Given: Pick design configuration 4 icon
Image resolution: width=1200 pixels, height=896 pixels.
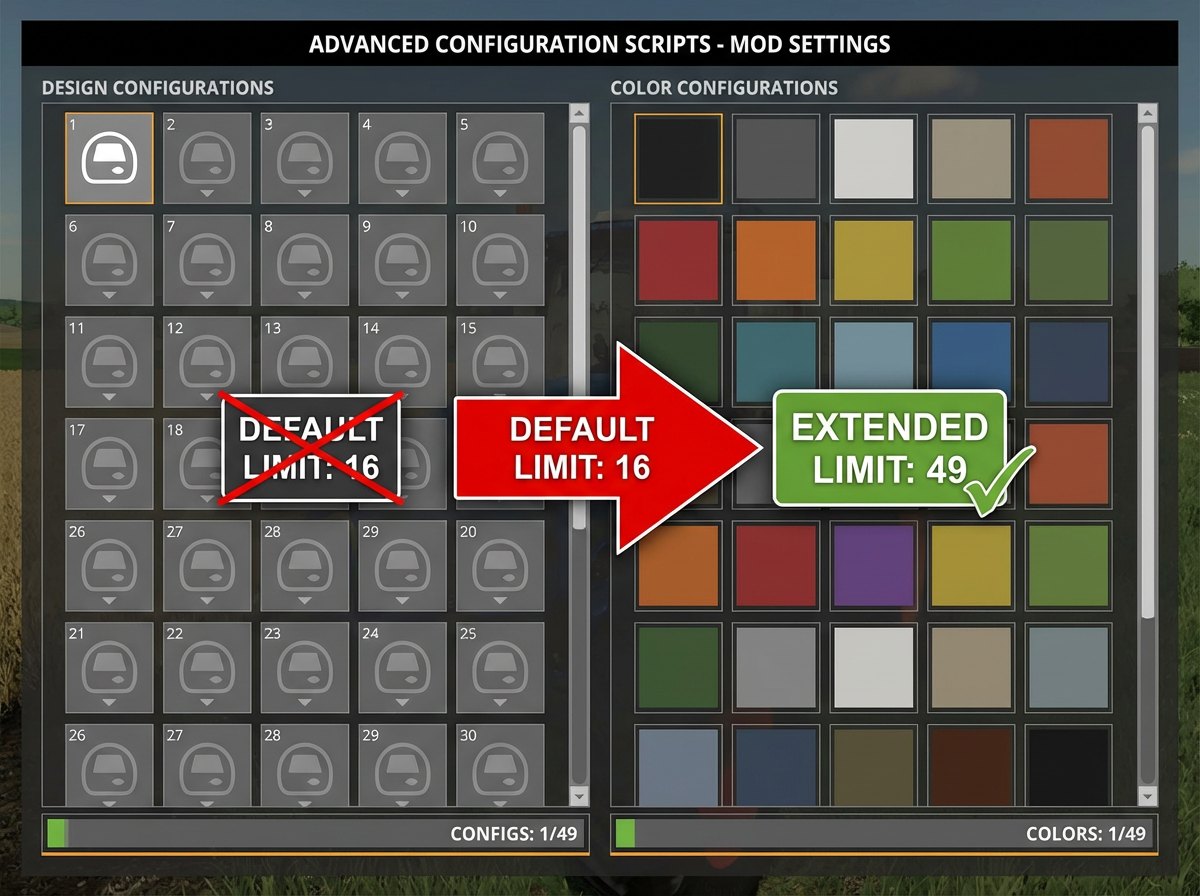Looking at the screenshot, I should click(x=402, y=159).
